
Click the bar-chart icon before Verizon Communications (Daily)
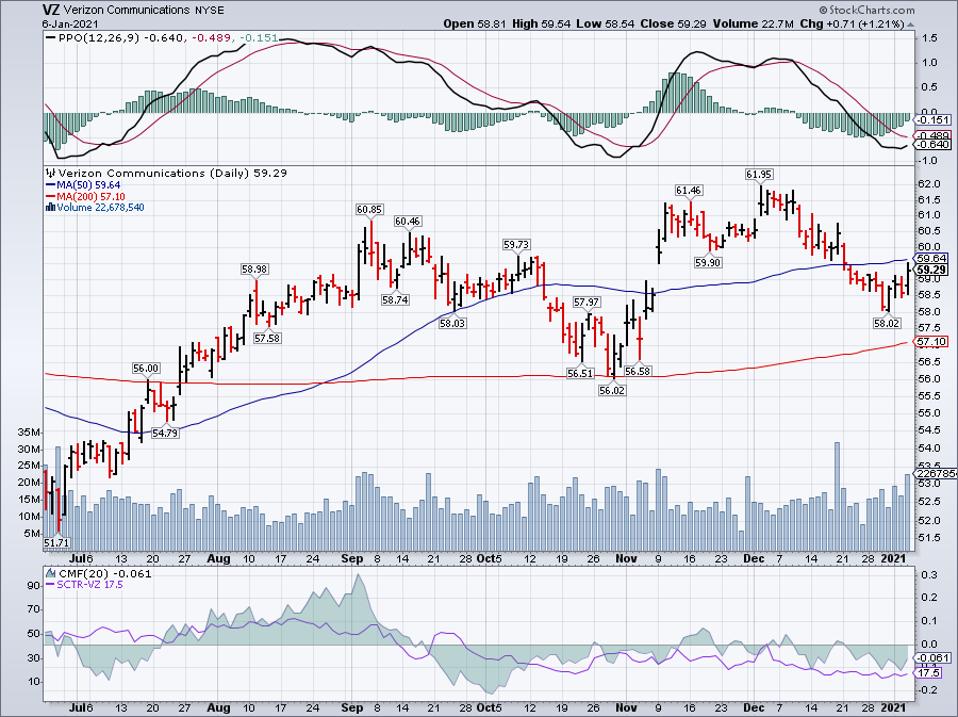[51, 173]
